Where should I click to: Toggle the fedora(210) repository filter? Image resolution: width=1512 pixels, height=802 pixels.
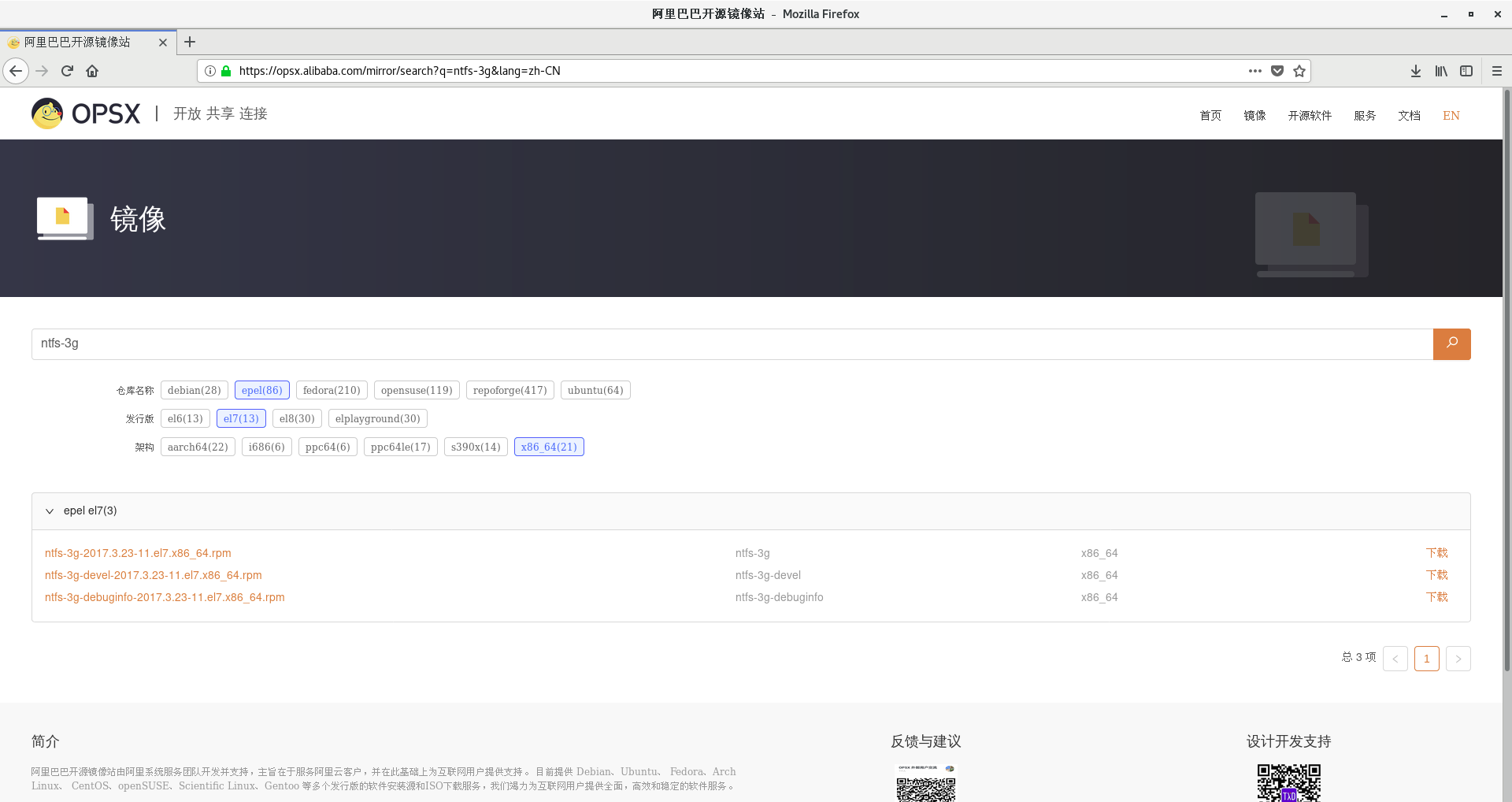[x=332, y=390]
